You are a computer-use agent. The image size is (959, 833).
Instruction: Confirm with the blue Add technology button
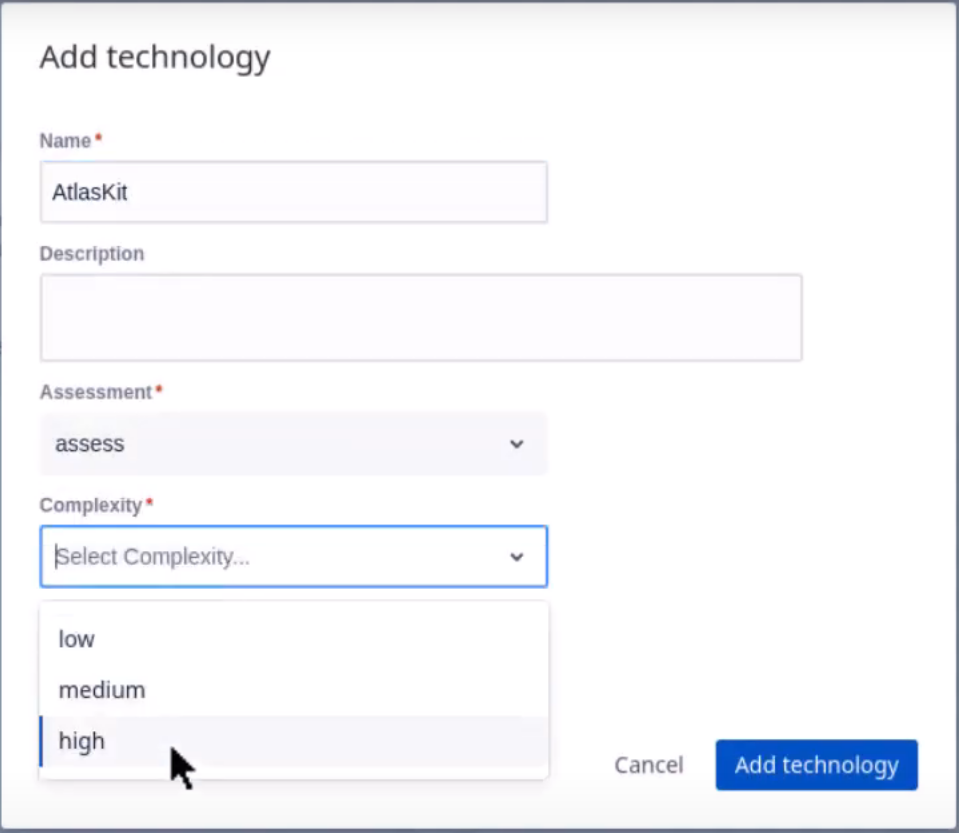[816, 765]
